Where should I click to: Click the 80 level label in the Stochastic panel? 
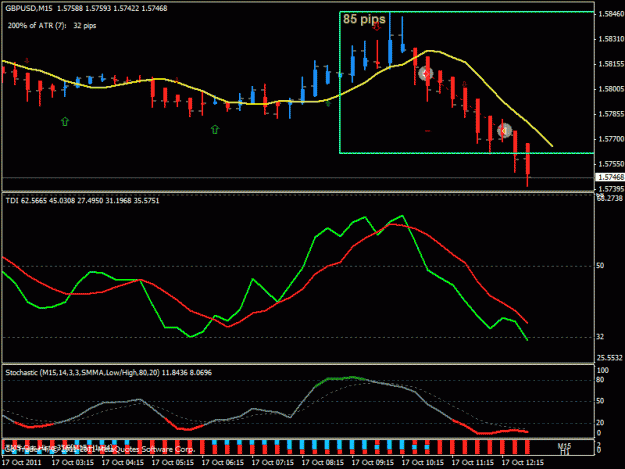pos(600,380)
